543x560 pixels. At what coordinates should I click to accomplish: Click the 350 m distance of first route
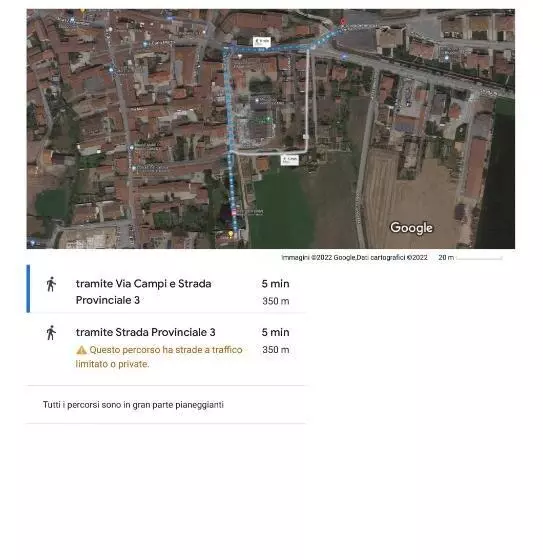point(275,301)
